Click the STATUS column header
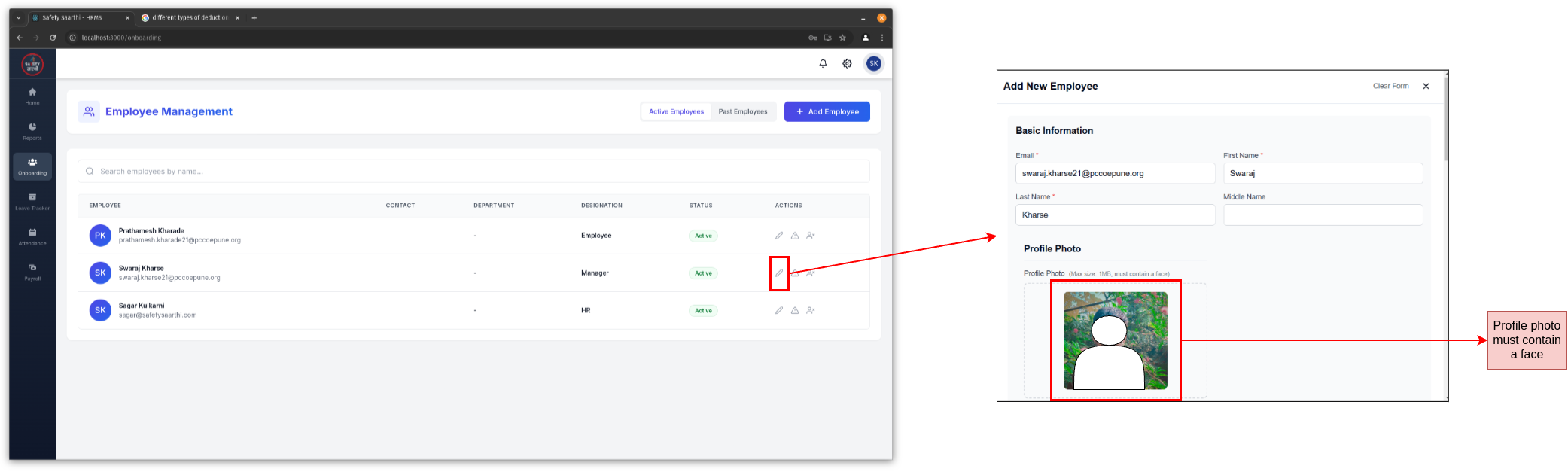1568x472 pixels. 701,206
